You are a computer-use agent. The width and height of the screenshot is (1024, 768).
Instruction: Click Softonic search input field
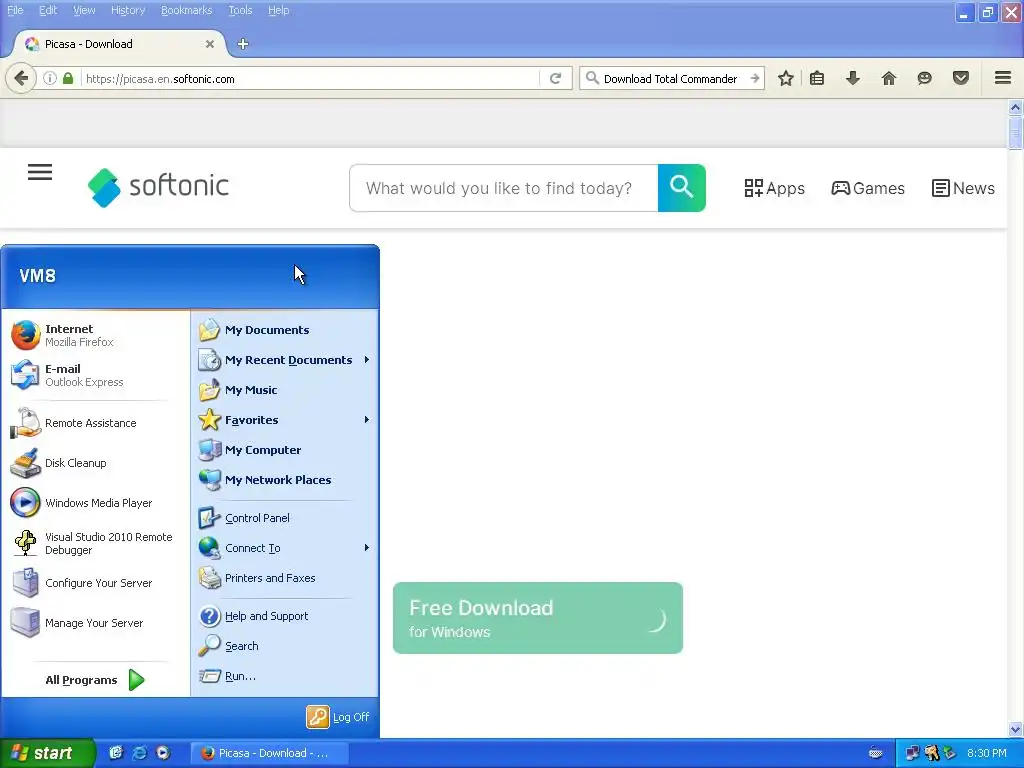(x=504, y=188)
